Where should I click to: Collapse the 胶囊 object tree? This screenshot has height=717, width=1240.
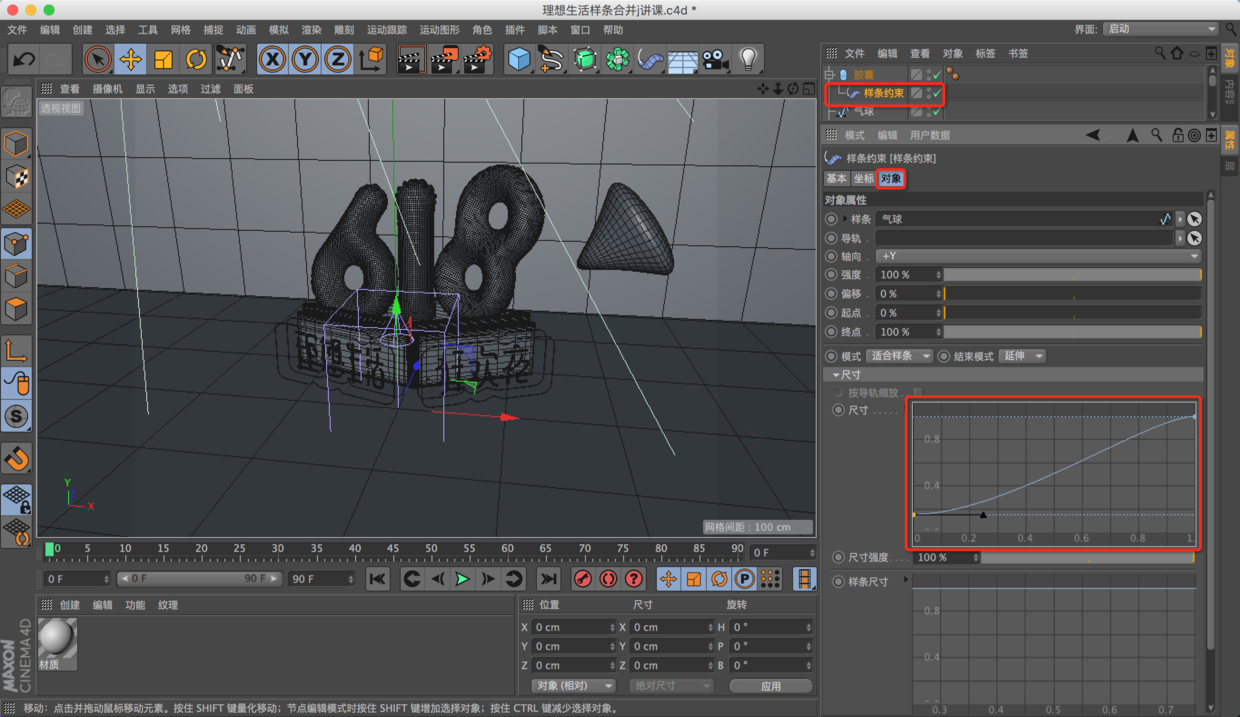(x=829, y=74)
